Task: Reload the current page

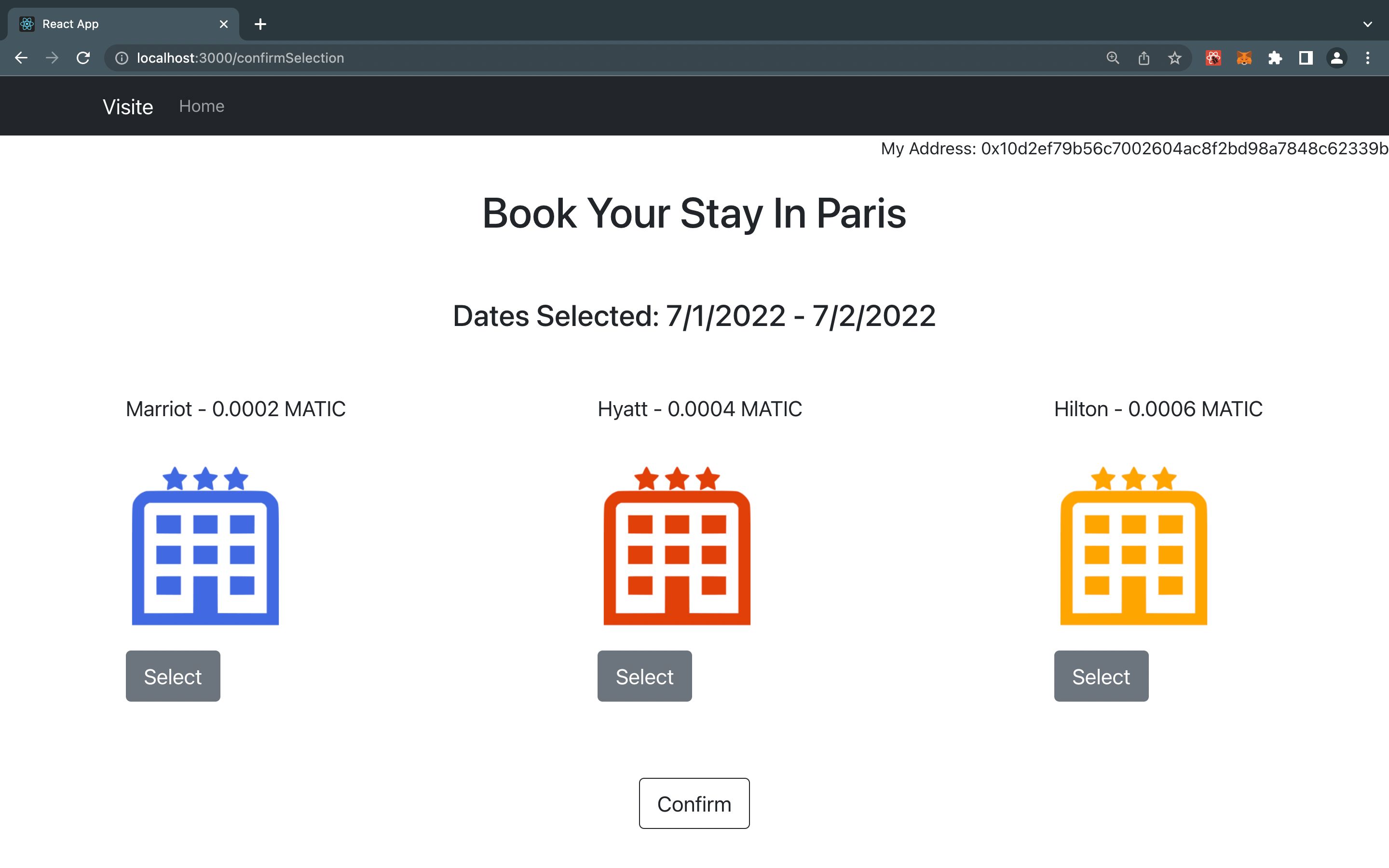Action: (83, 58)
